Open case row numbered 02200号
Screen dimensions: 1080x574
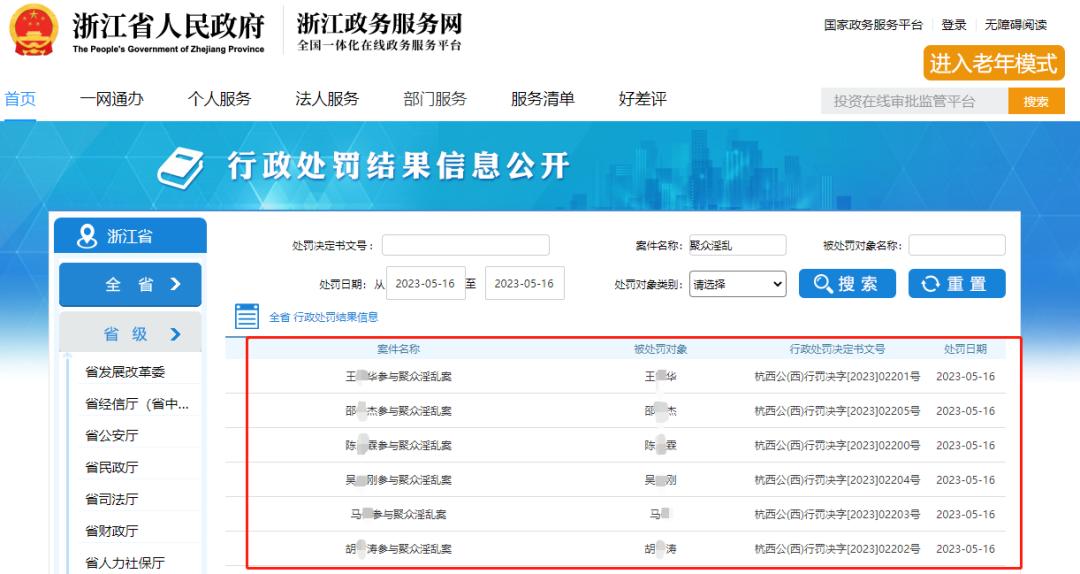[x=615, y=445]
